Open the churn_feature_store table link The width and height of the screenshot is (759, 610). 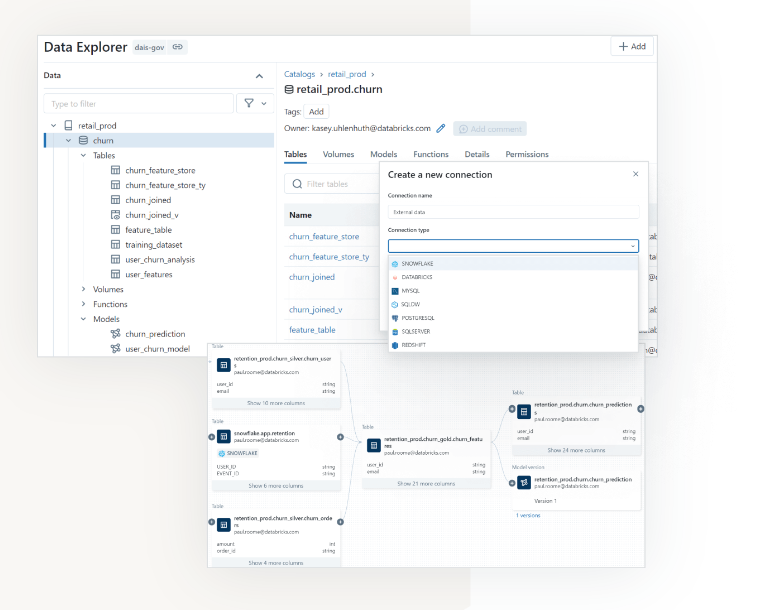tap(324, 237)
